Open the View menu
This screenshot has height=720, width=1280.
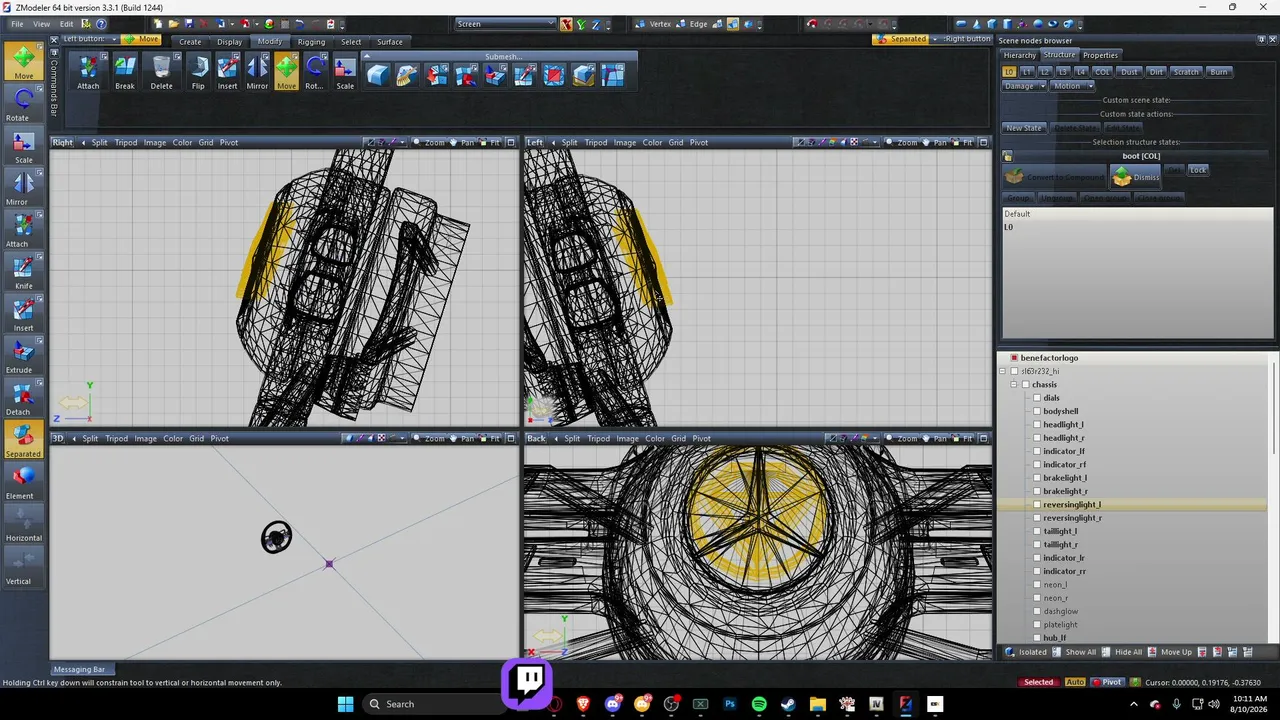[x=42, y=24]
